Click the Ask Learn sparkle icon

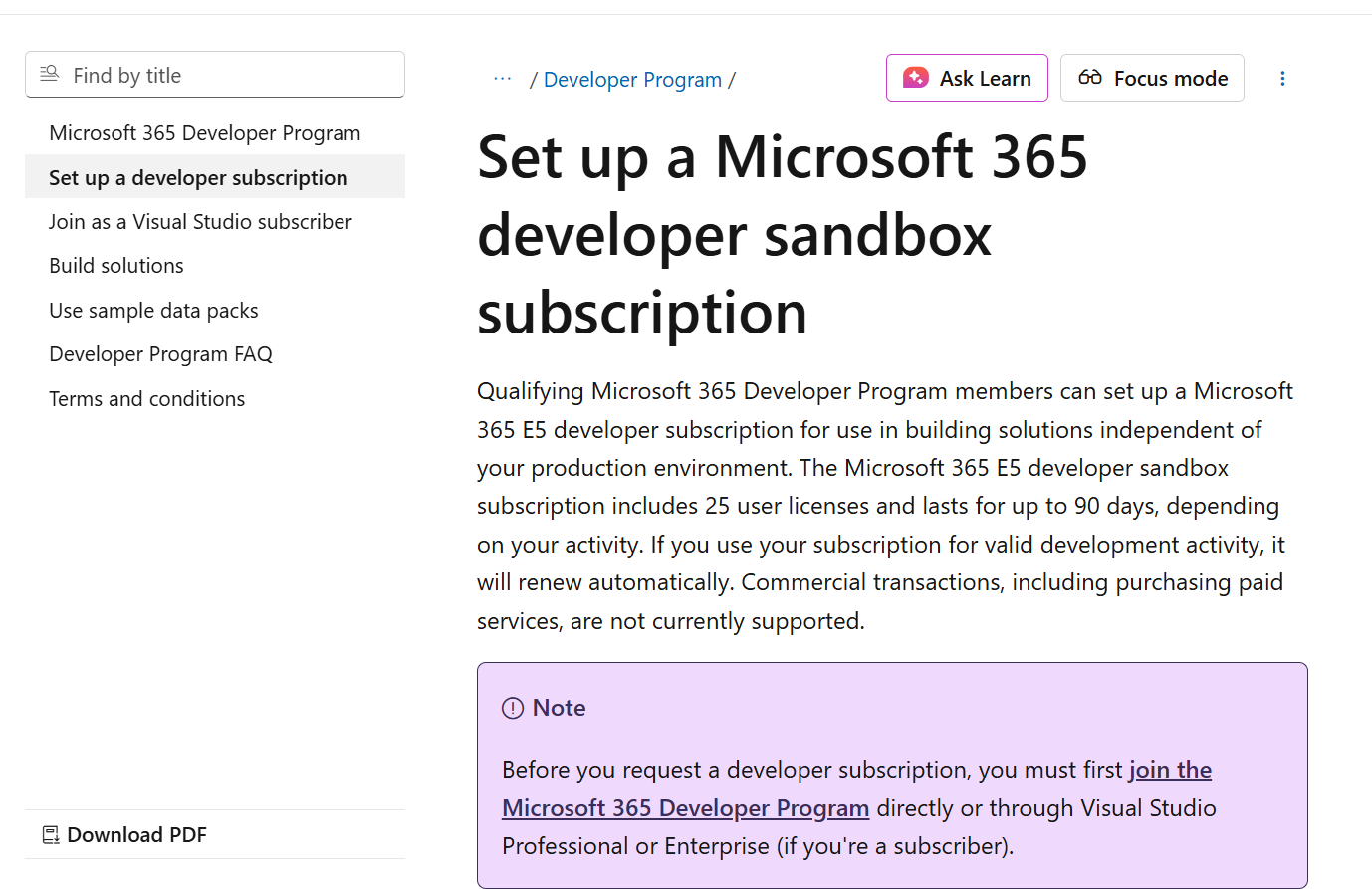pyautogui.click(x=915, y=78)
